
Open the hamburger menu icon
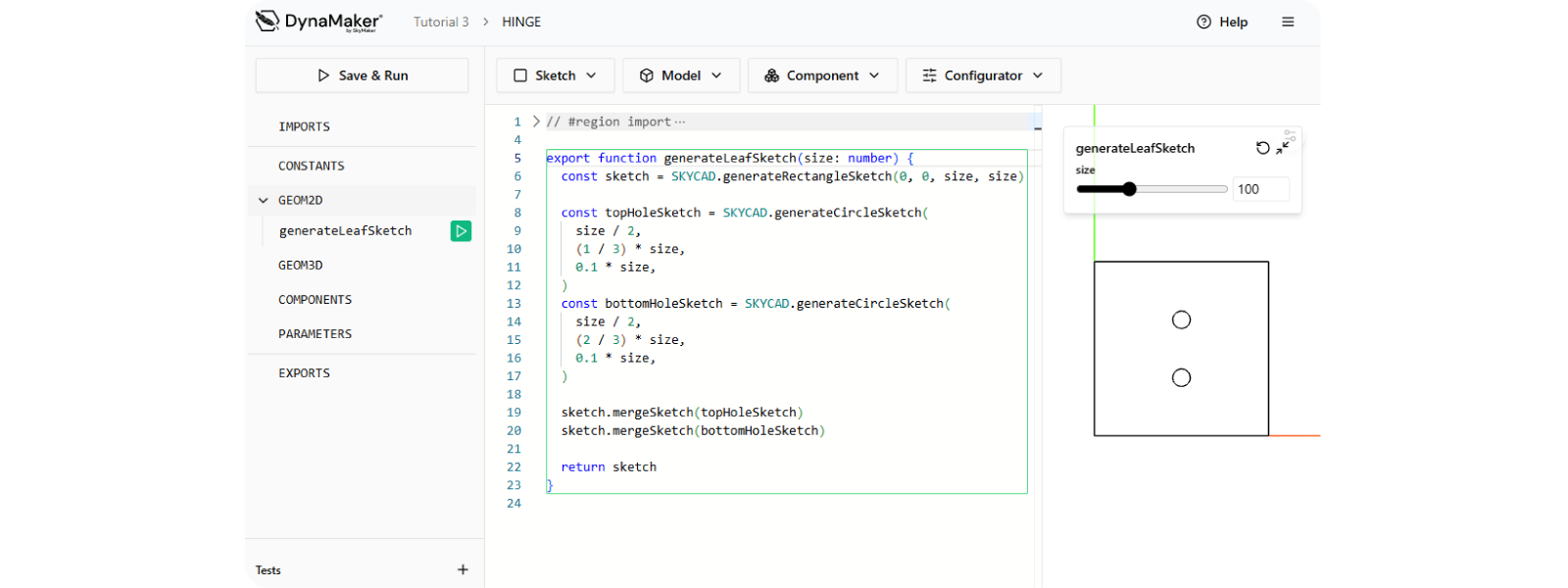pyautogui.click(x=1288, y=22)
